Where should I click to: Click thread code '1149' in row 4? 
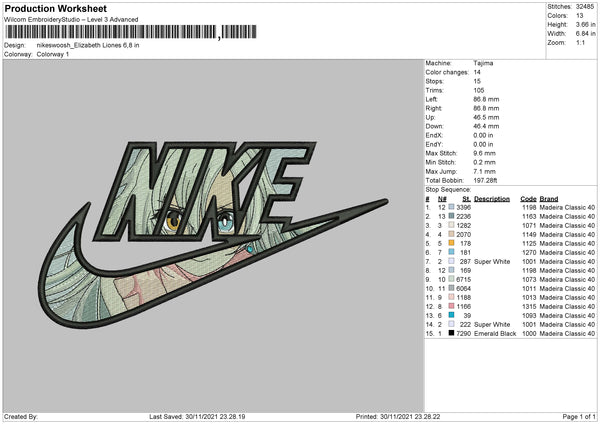tap(529, 234)
